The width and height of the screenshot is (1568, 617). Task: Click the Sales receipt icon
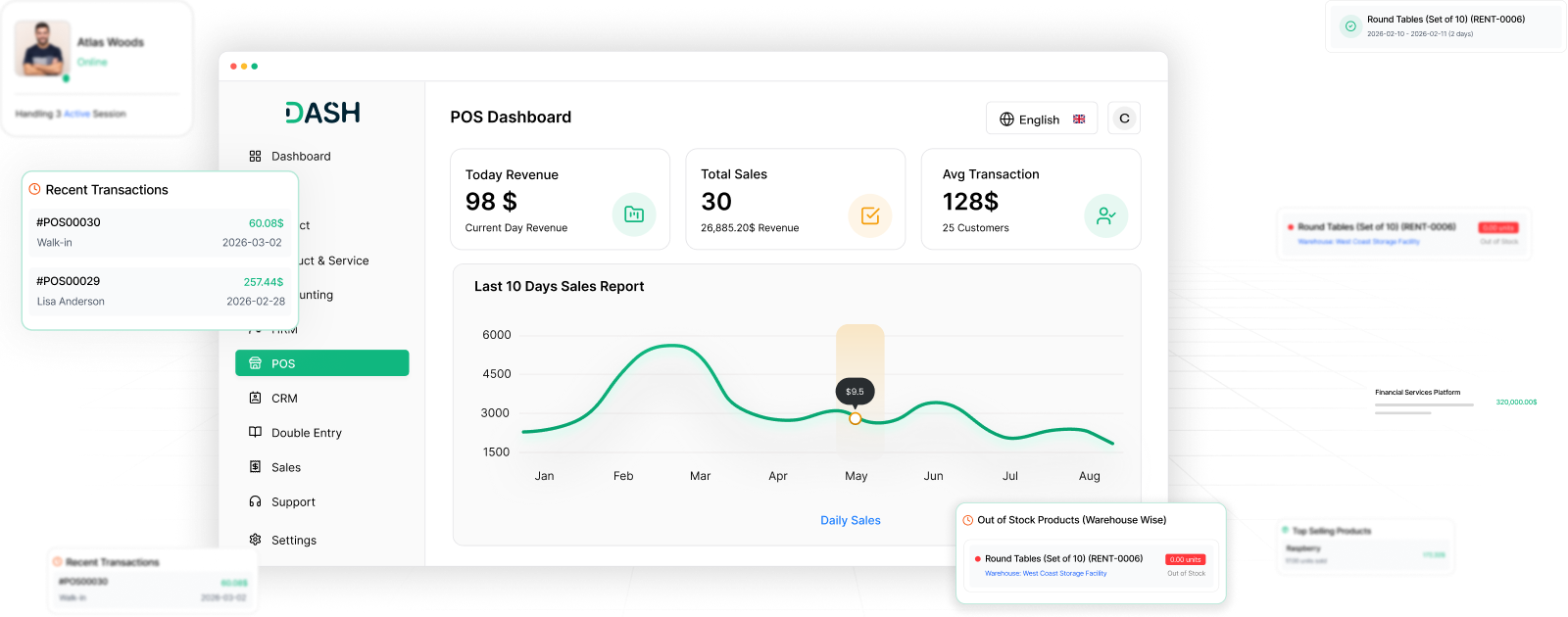[255, 467]
